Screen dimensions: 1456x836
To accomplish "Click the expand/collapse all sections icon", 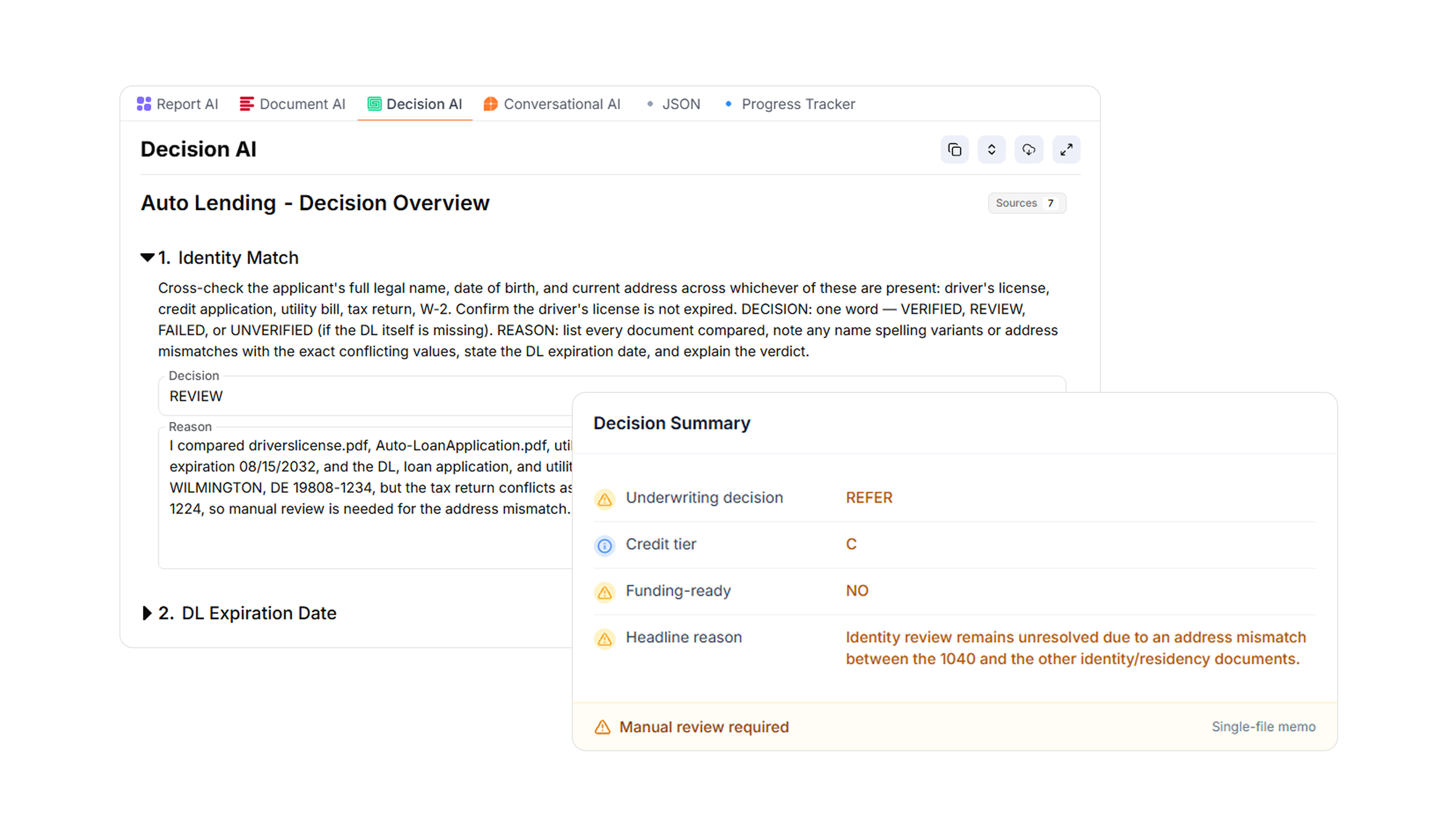I will pyautogui.click(x=991, y=150).
